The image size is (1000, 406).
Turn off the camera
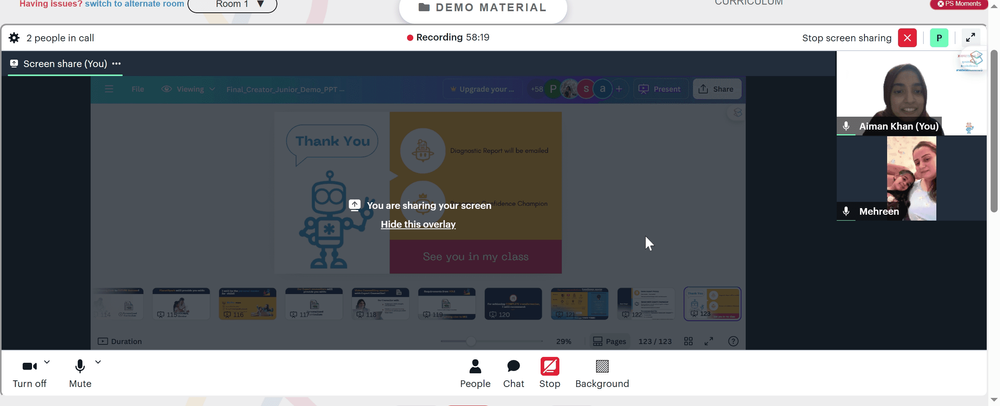[29, 373]
